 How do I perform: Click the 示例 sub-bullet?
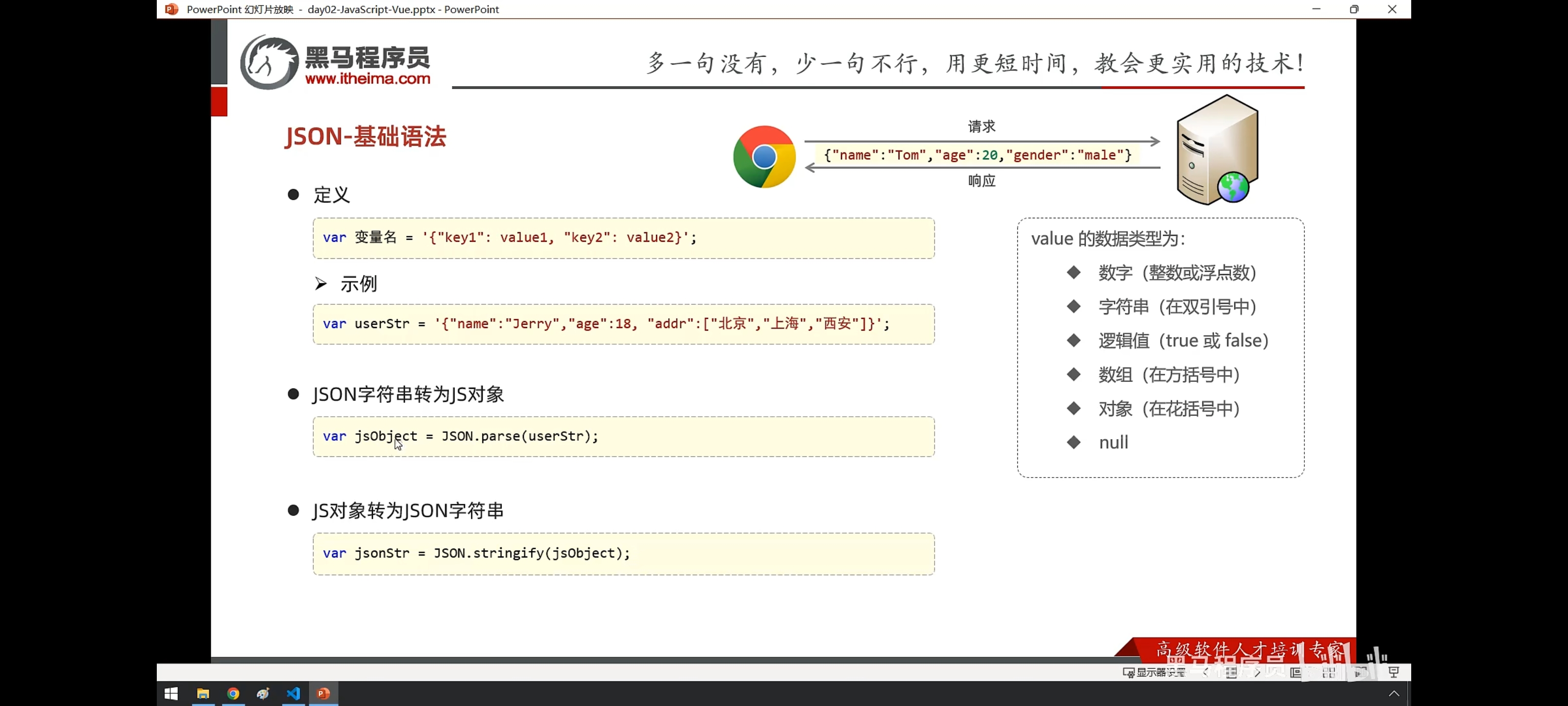tap(359, 284)
